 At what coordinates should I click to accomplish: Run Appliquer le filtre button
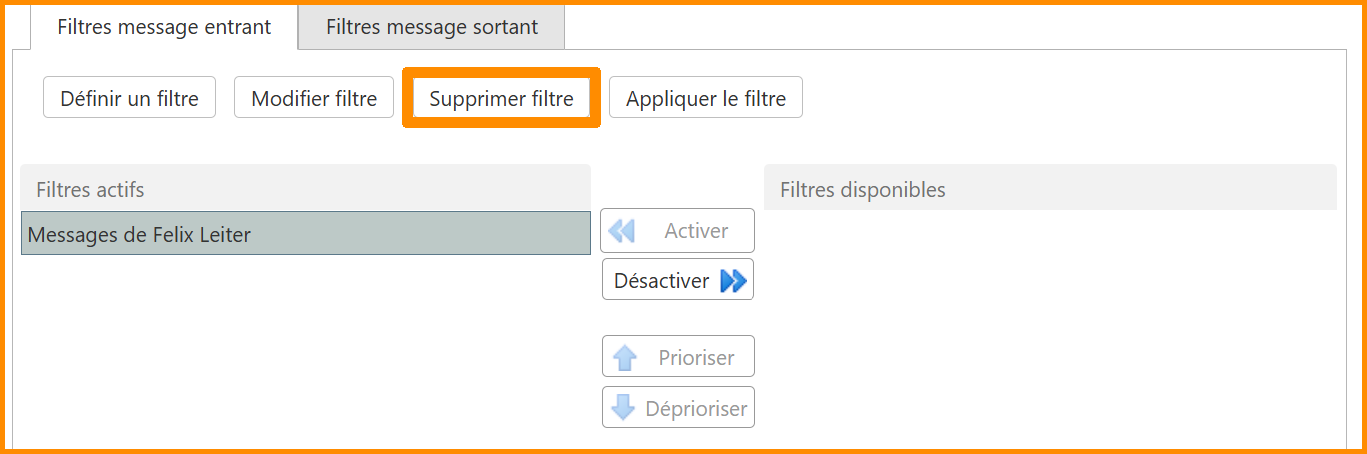tap(706, 98)
